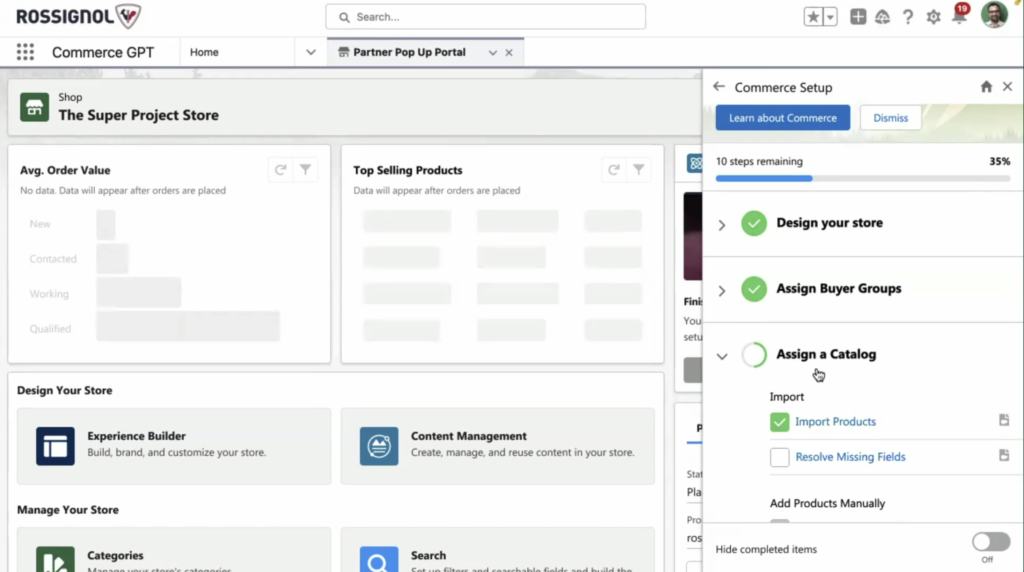
Task: Collapse the Assign a Catalog step
Action: [722, 357]
